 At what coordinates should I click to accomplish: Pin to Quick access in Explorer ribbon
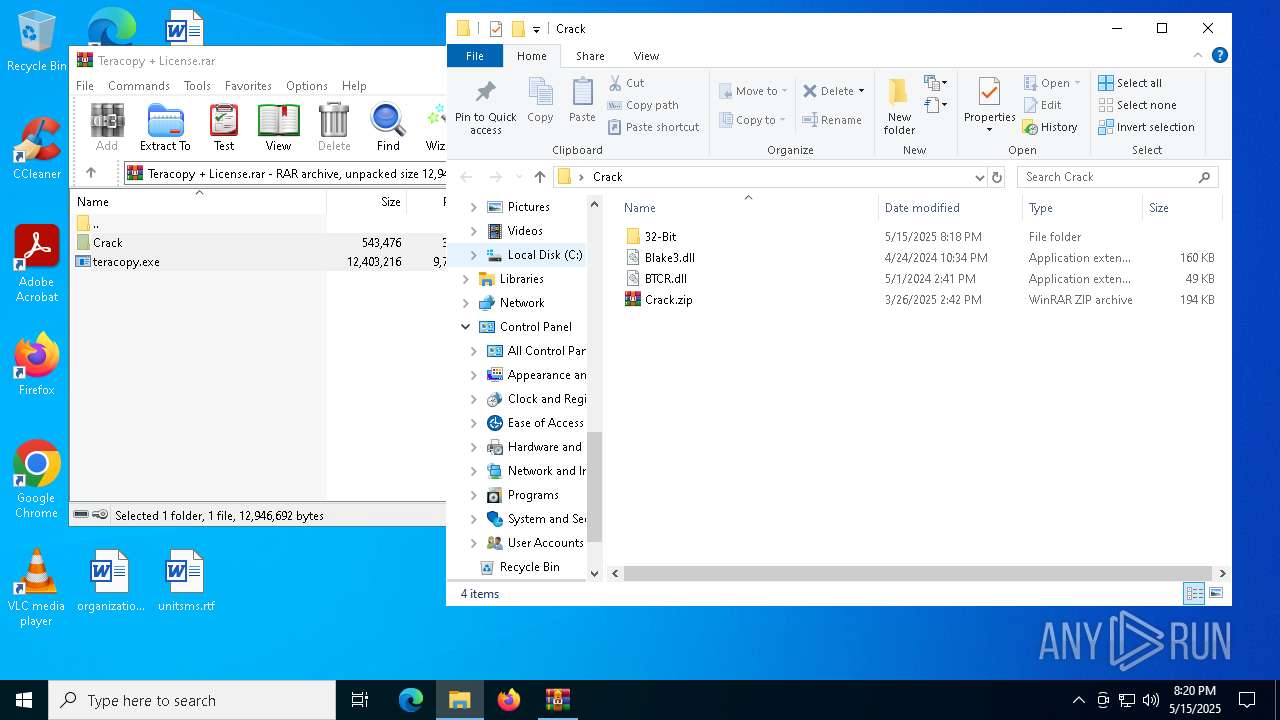point(485,107)
